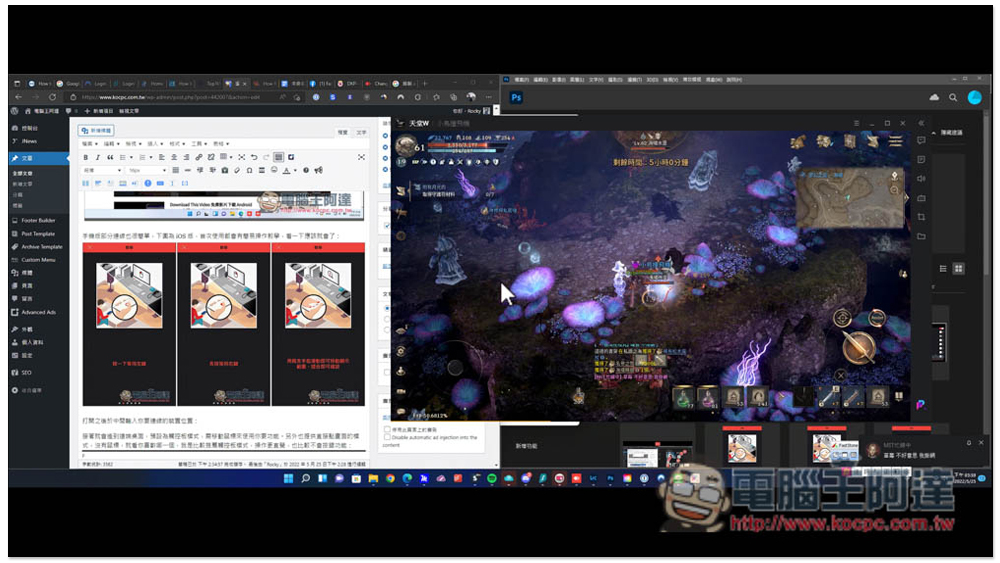Toggle the Auto battle button in game
Viewport: 1000px width, 563px height.
(877, 318)
